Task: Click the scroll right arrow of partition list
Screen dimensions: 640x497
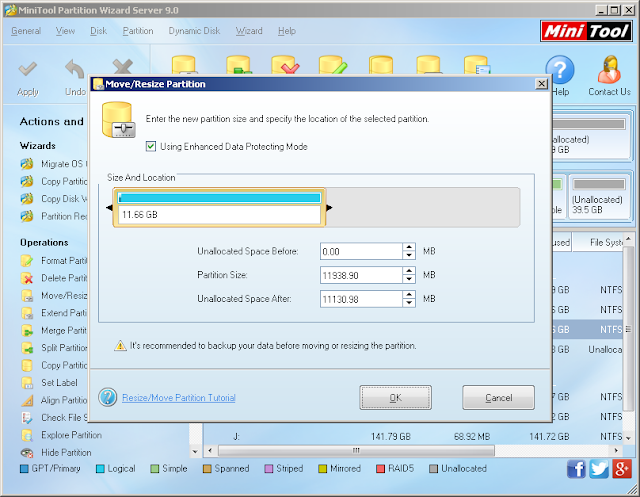Action: pyautogui.click(x=616, y=450)
